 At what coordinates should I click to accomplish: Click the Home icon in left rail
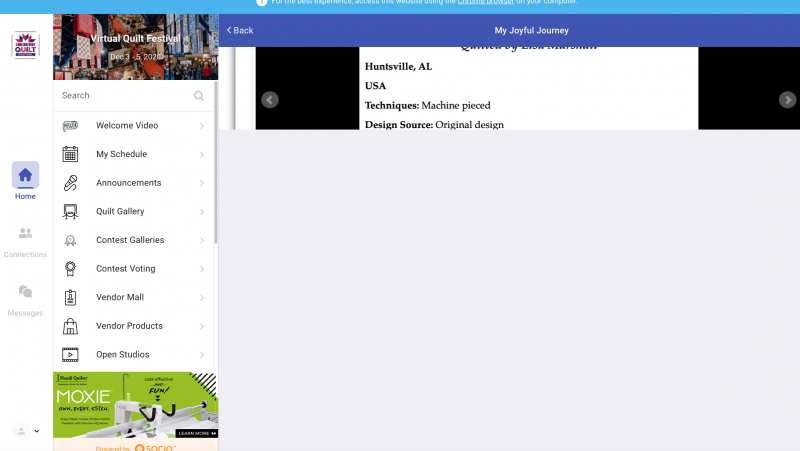pyautogui.click(x=25, y=175)
